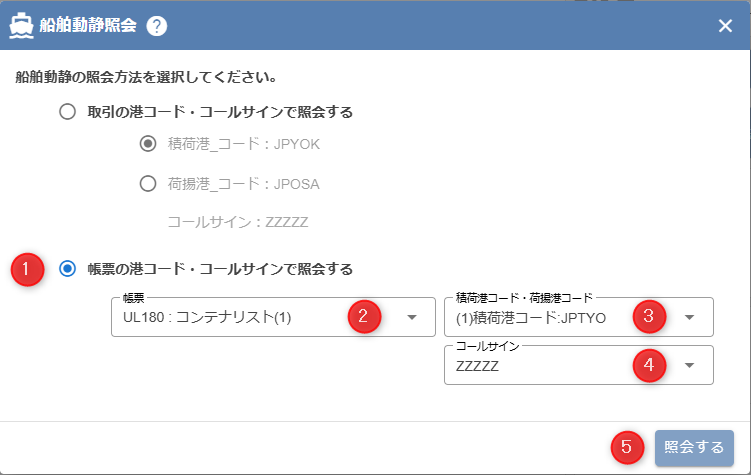Expand the コールサイン dropdown arrow
This screenshot has width=751, height=475.
[689, 365]
